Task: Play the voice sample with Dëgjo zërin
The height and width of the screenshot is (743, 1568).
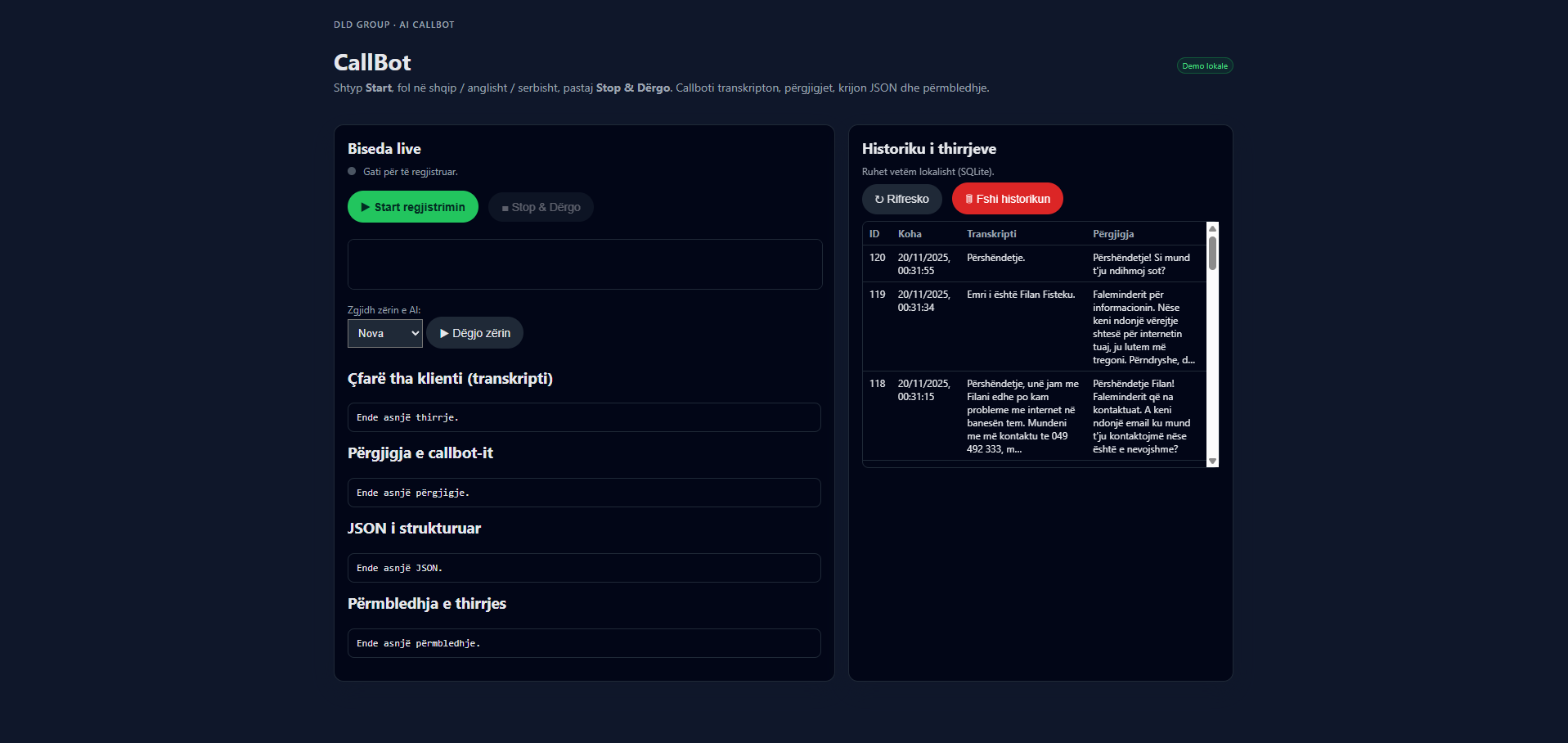Action: tap(474, 333)
